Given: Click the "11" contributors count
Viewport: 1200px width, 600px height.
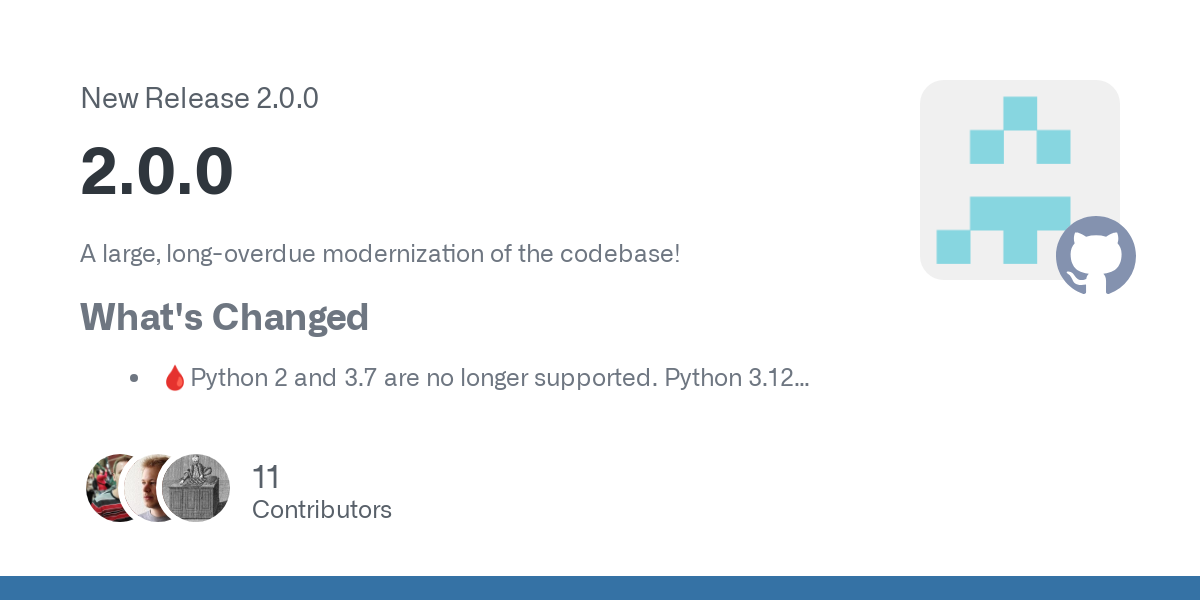Looking at the screenshot, I should (266, 476).
